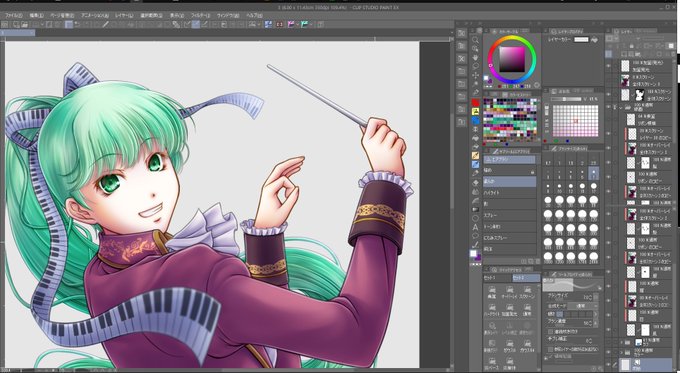The height and width of the screenshot is (373, 680).
Task: Select the 柔らか airbrush sub tool
Action: pyautogui.click(x=510, y=181)
